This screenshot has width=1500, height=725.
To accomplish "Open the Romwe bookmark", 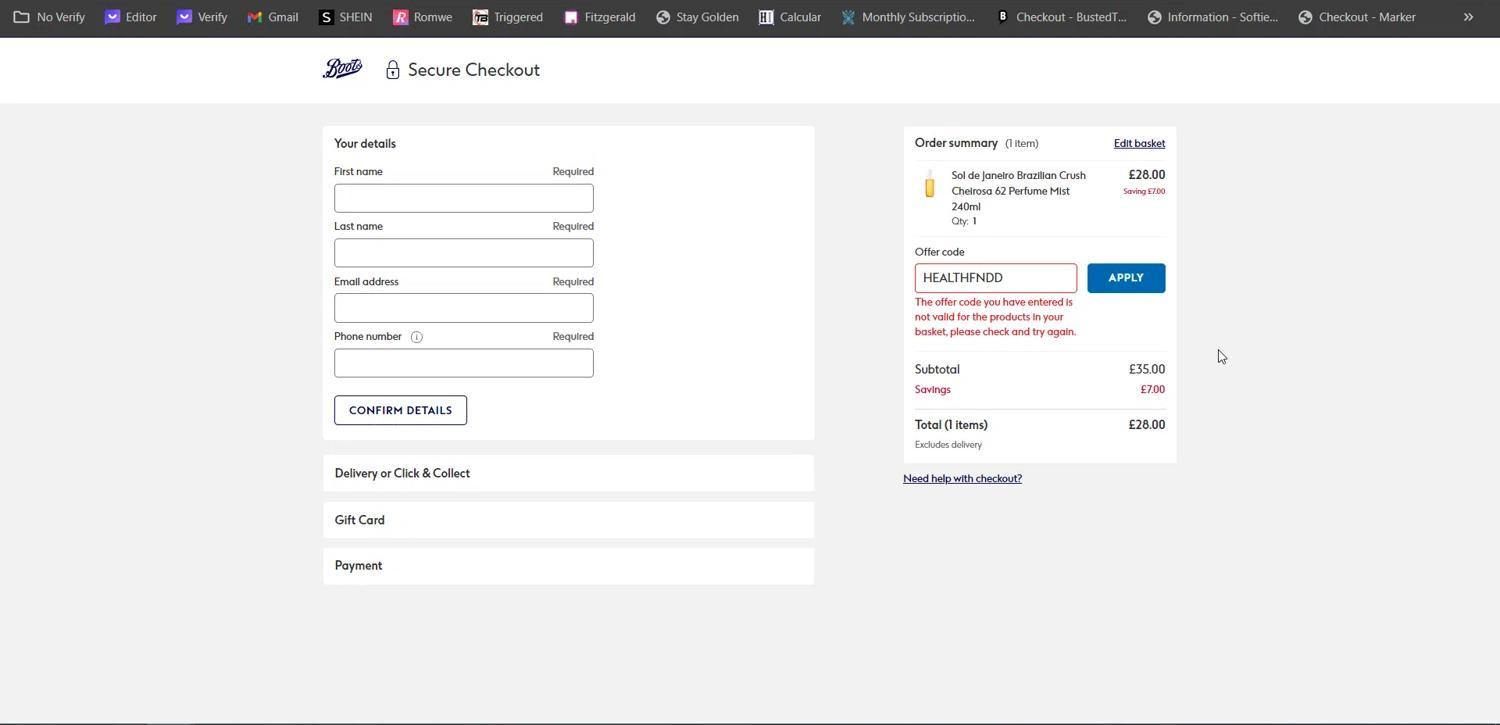I will [x=422, y=17].
